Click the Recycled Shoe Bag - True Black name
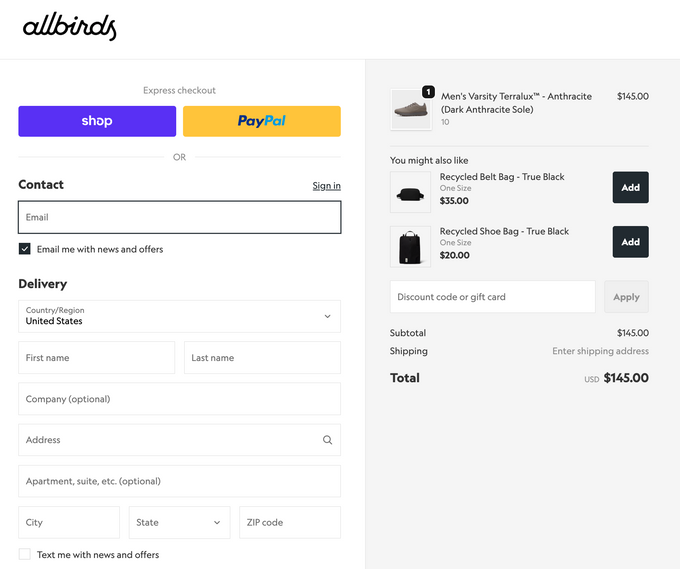 [x=504, y=232]
